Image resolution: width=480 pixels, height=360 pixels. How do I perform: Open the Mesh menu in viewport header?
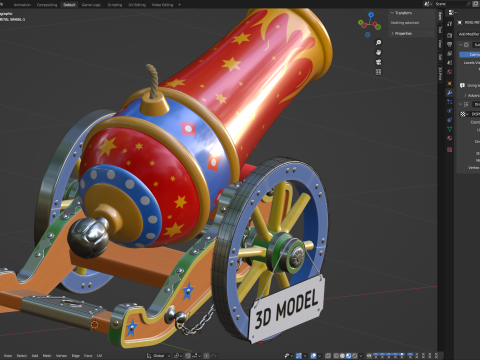[47, 356]
